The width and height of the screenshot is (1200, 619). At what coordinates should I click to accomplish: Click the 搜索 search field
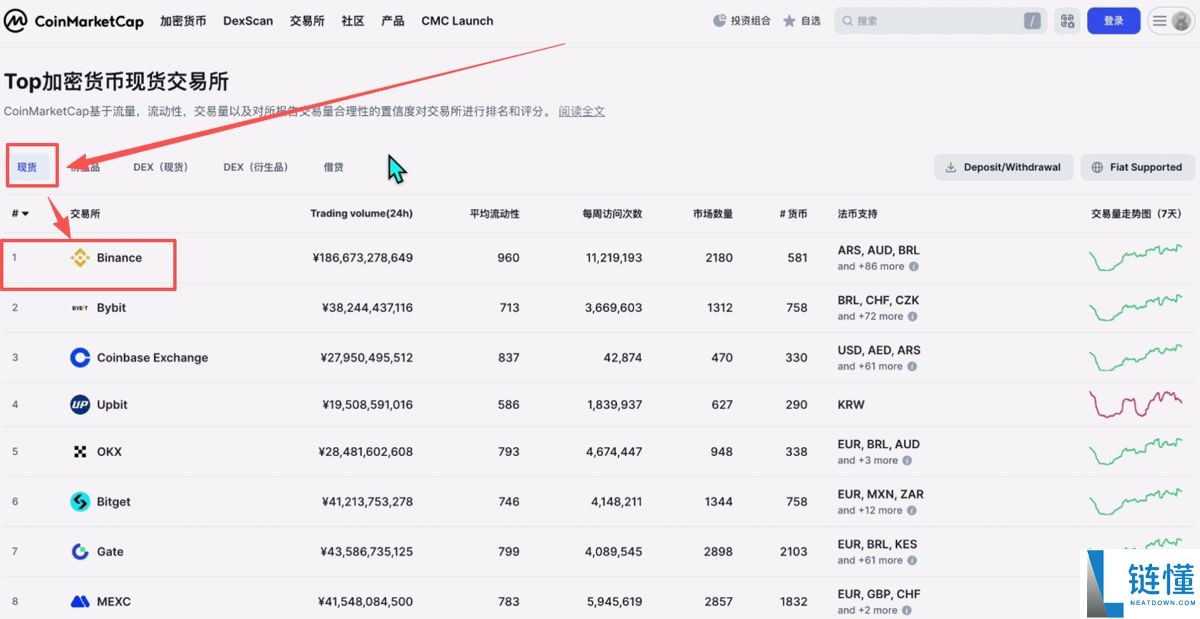click(x=940, y=20)
